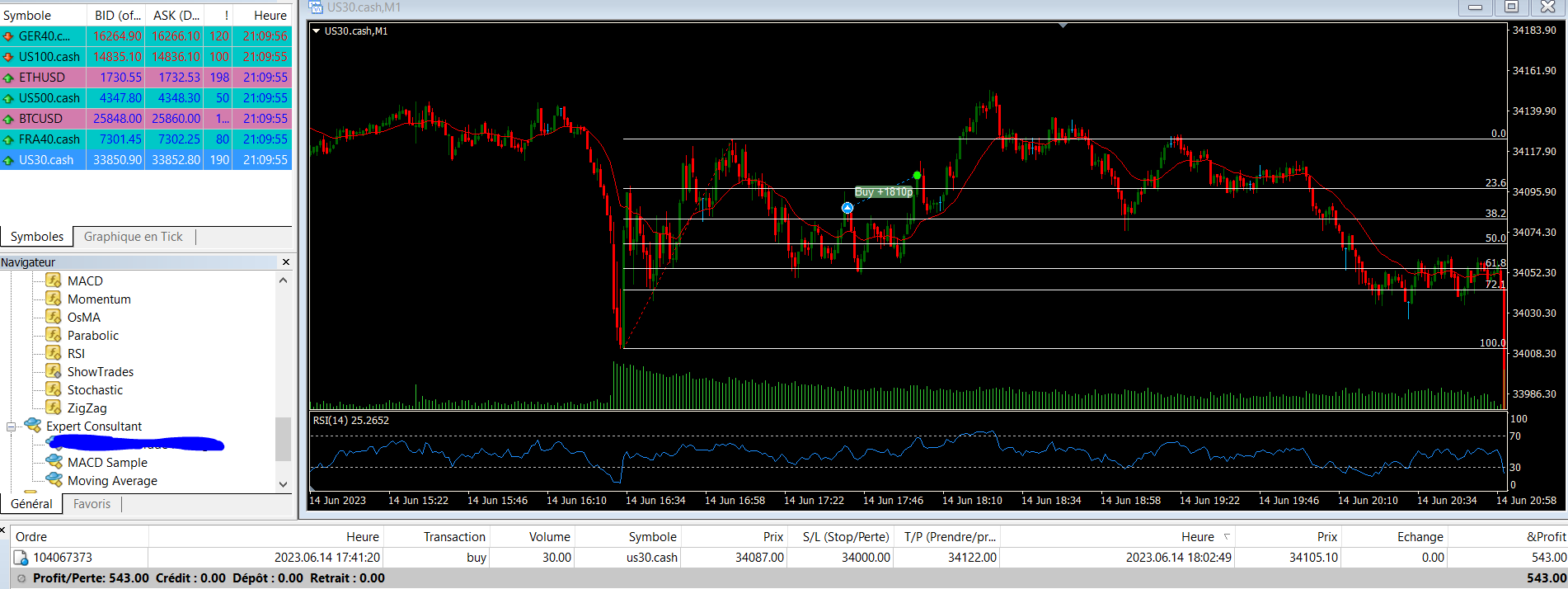This screenshot has height=589, width=1568.
Task: Select the Momentum indicator icon
Action: pos(54,299)
